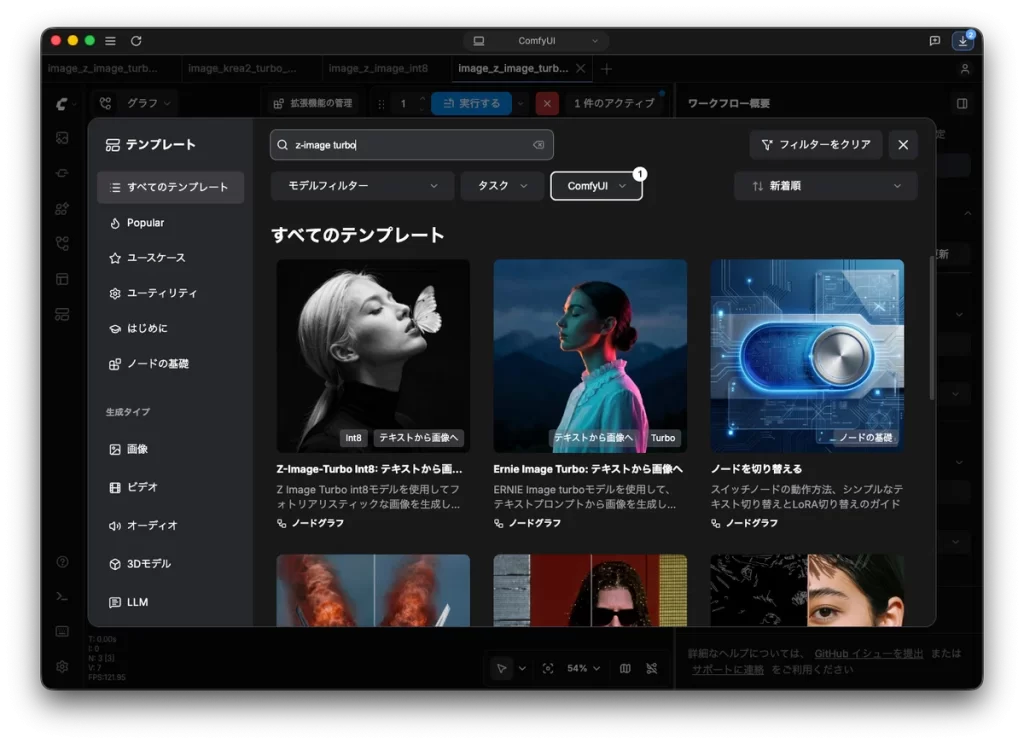Open the feedback chat icon in title bar
1024x744 pixels.
(935, 40)
